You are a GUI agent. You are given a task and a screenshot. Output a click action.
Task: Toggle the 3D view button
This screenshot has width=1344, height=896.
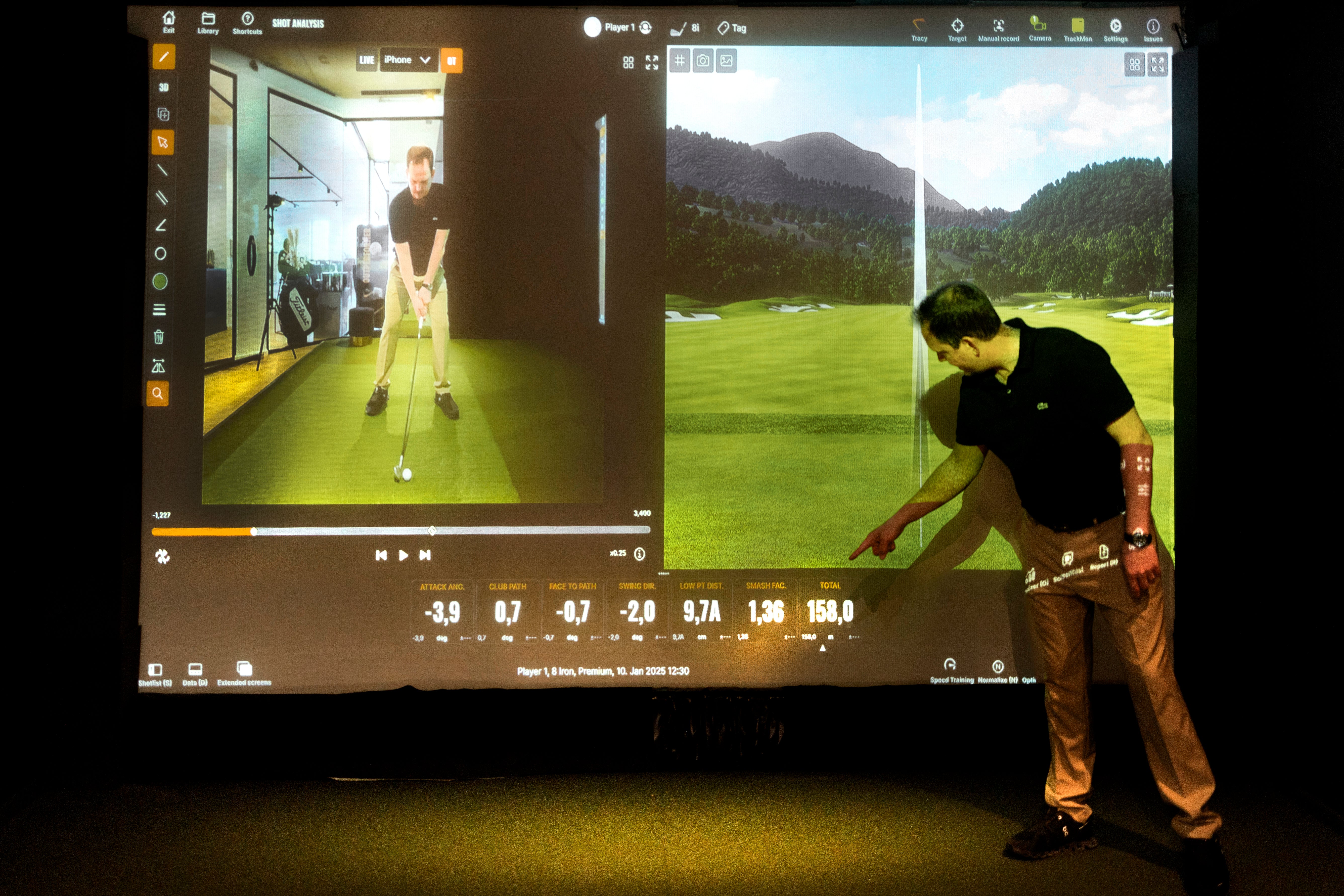(163, 87)
